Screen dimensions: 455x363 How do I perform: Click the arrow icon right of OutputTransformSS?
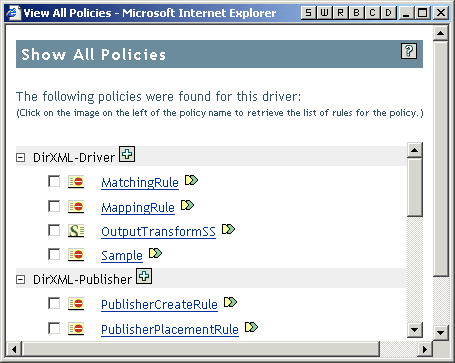tap(228, 229)
